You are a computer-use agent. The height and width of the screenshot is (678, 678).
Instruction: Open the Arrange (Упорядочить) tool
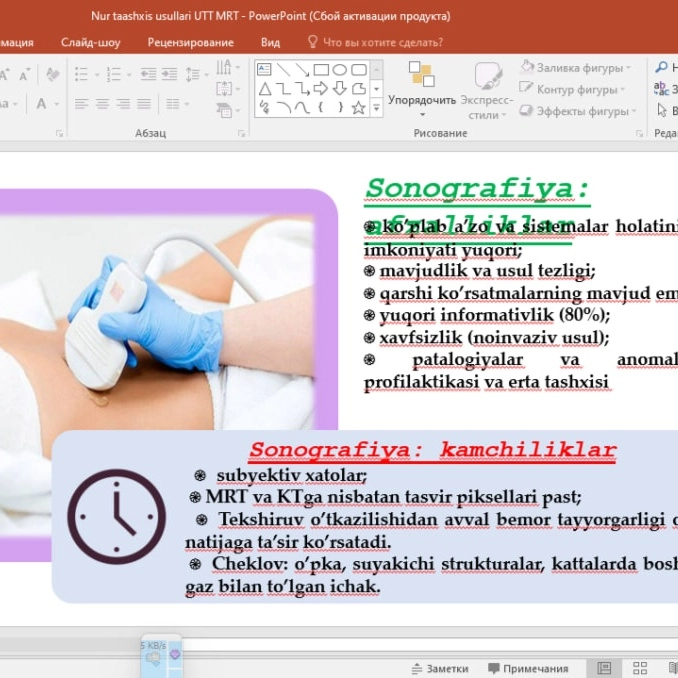point(421,88)
